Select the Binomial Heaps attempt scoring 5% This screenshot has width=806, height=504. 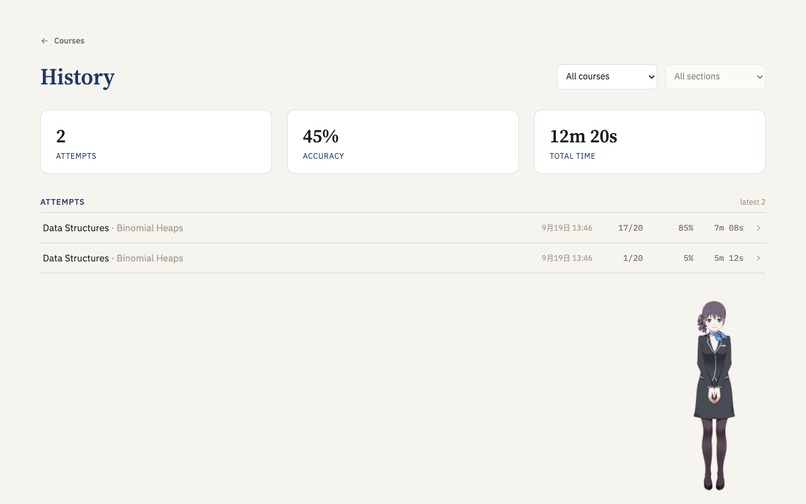pos(402,258)
